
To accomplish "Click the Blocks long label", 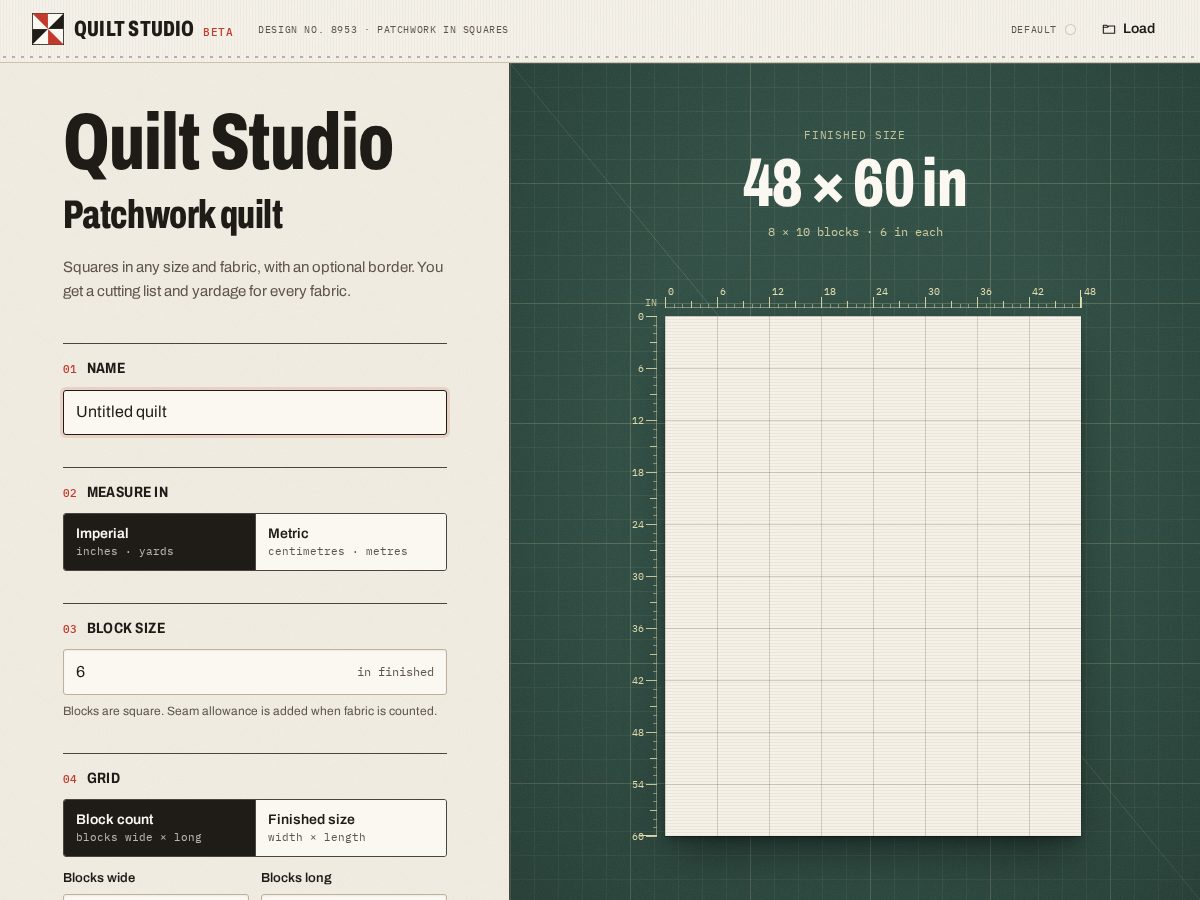I will (296, 878).
